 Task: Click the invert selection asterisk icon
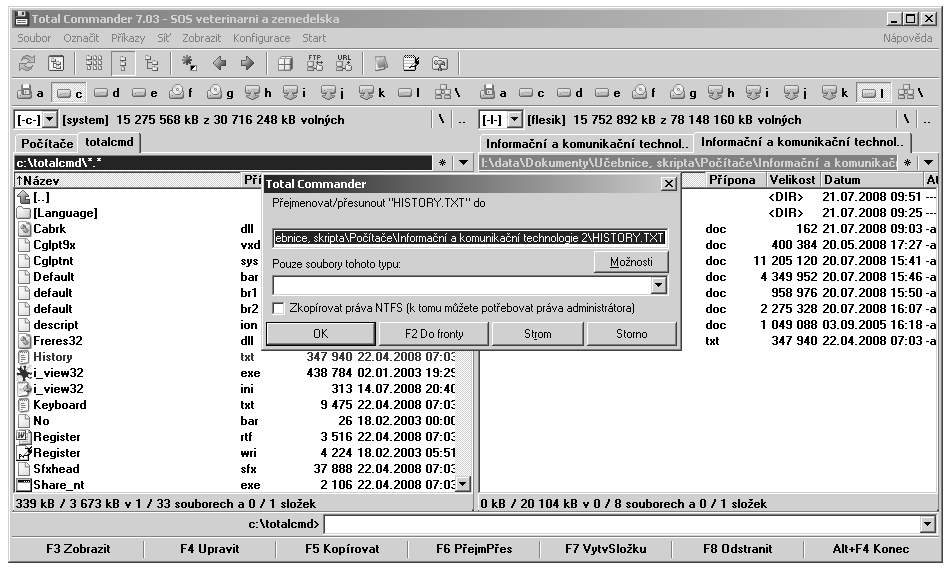coord(189,63)
